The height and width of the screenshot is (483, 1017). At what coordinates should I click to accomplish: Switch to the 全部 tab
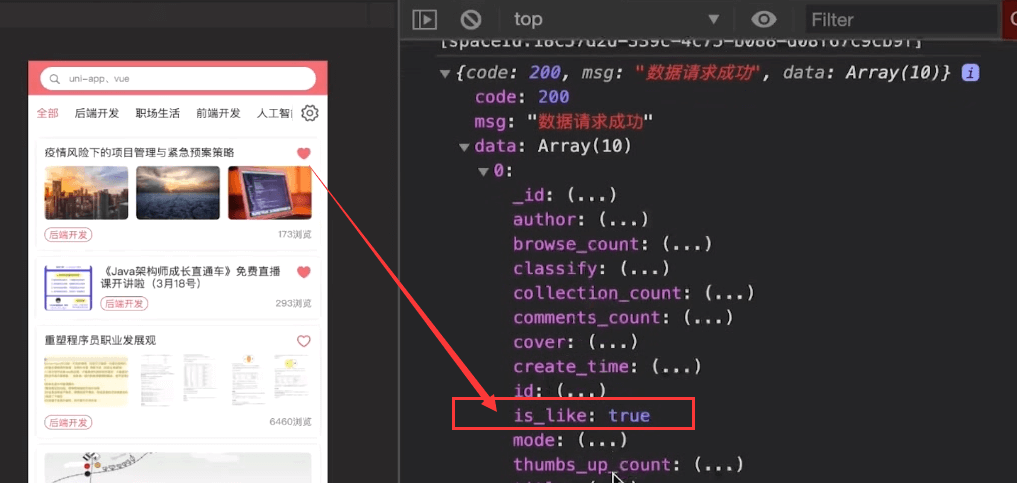[47, 113]
